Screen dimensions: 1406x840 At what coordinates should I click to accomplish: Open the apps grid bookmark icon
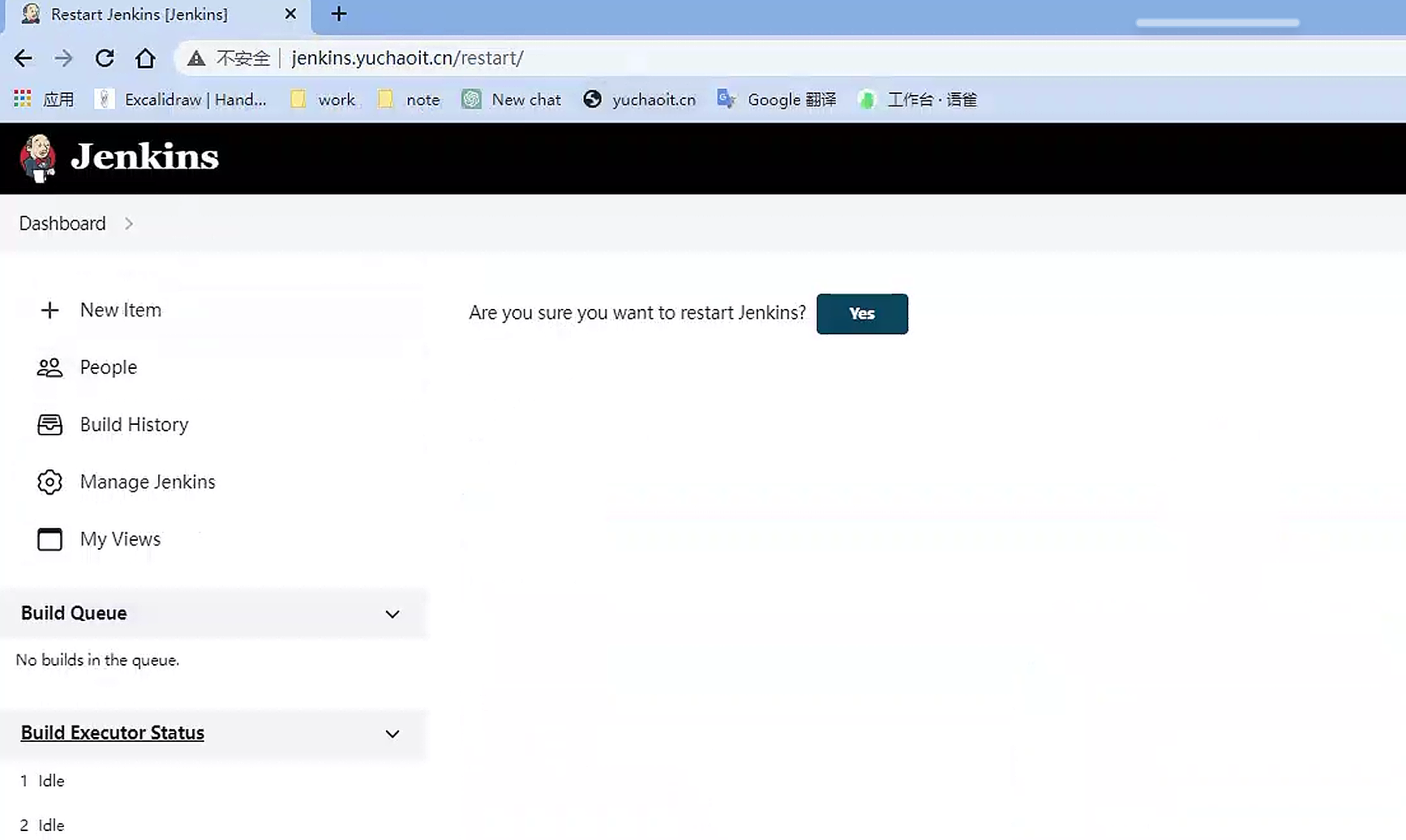pyautogui.click(x=23, y=99)
